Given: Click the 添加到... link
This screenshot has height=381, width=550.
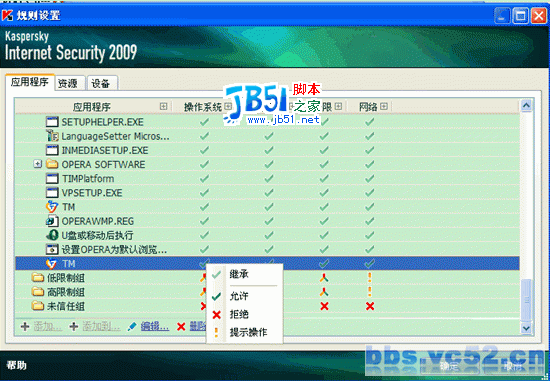Looking at the screenshot, I should coord(101,327).
